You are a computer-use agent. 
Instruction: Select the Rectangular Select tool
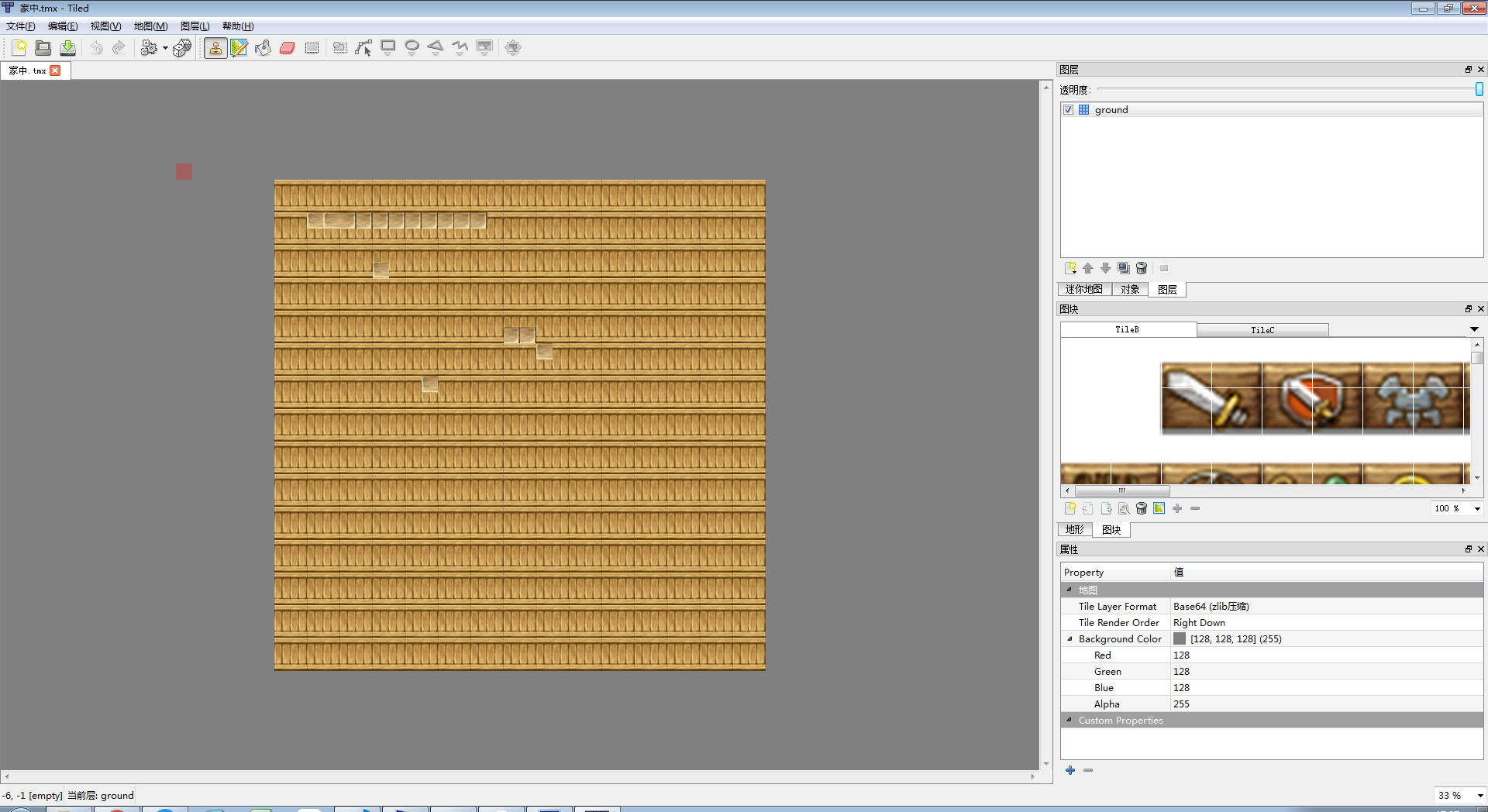pyautogui.click(x=312, y=48)
